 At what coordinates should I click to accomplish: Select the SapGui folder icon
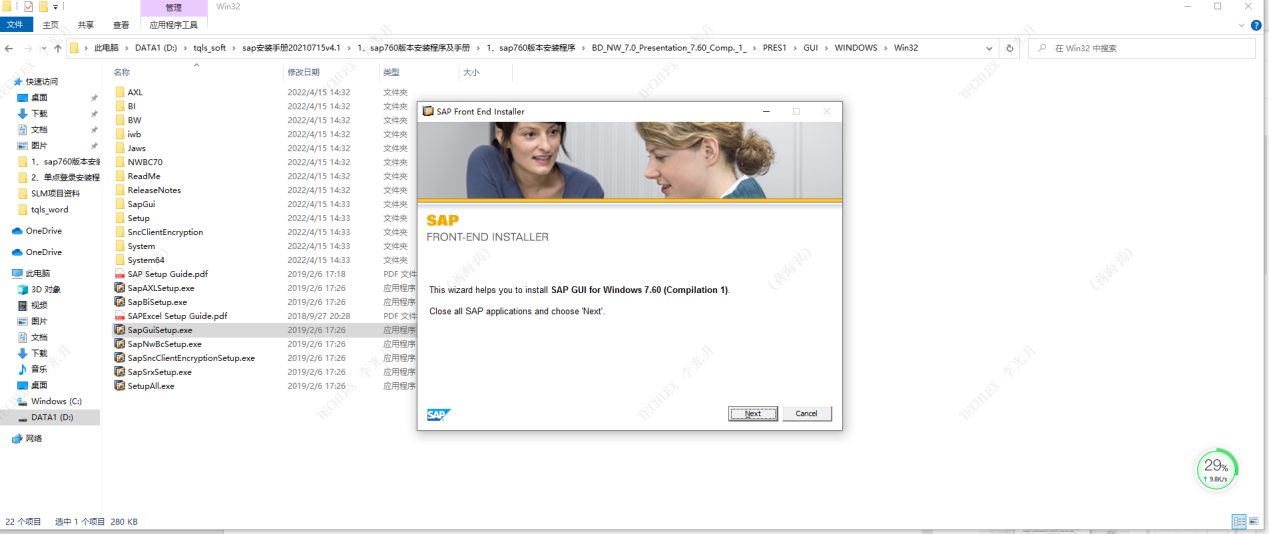[x=120, y=204]
